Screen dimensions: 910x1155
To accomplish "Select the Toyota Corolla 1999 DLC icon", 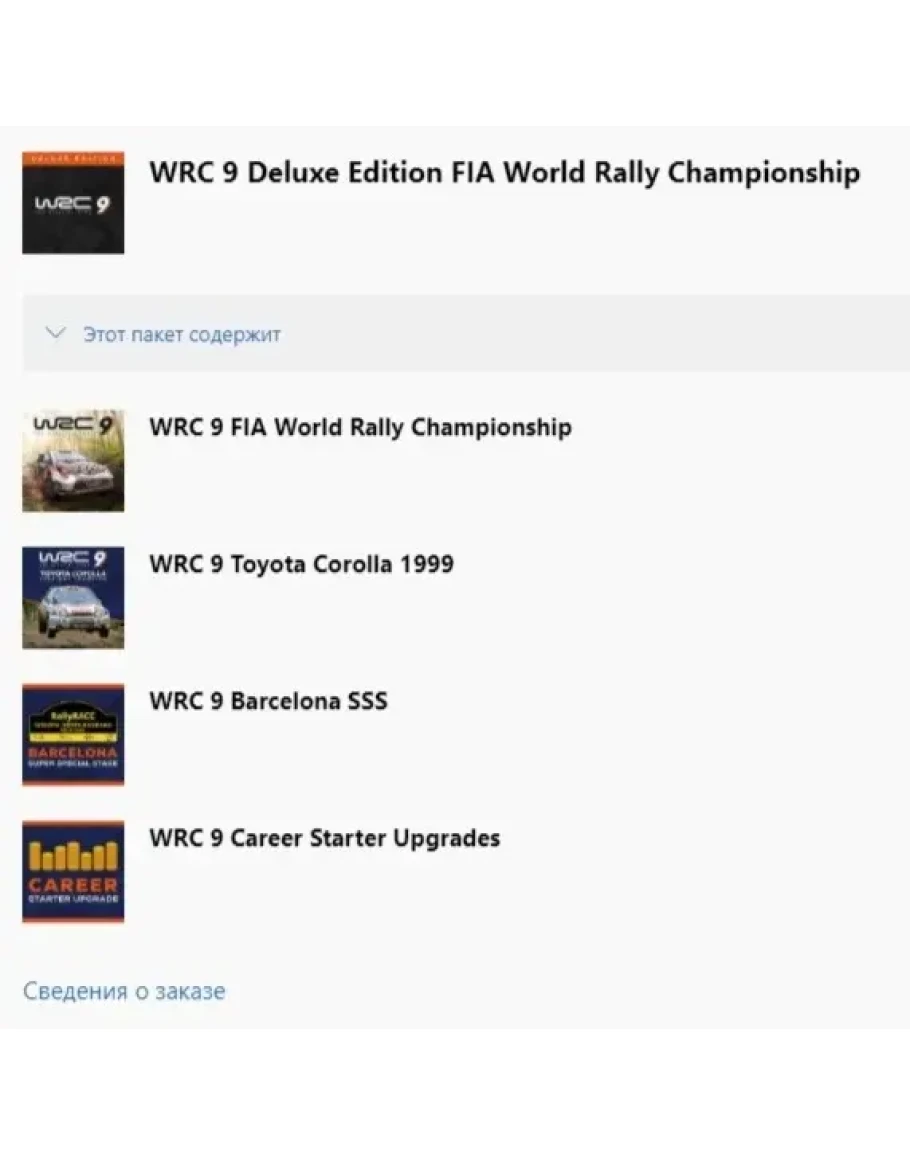I will pyautogui.click(x=73, y=597).
